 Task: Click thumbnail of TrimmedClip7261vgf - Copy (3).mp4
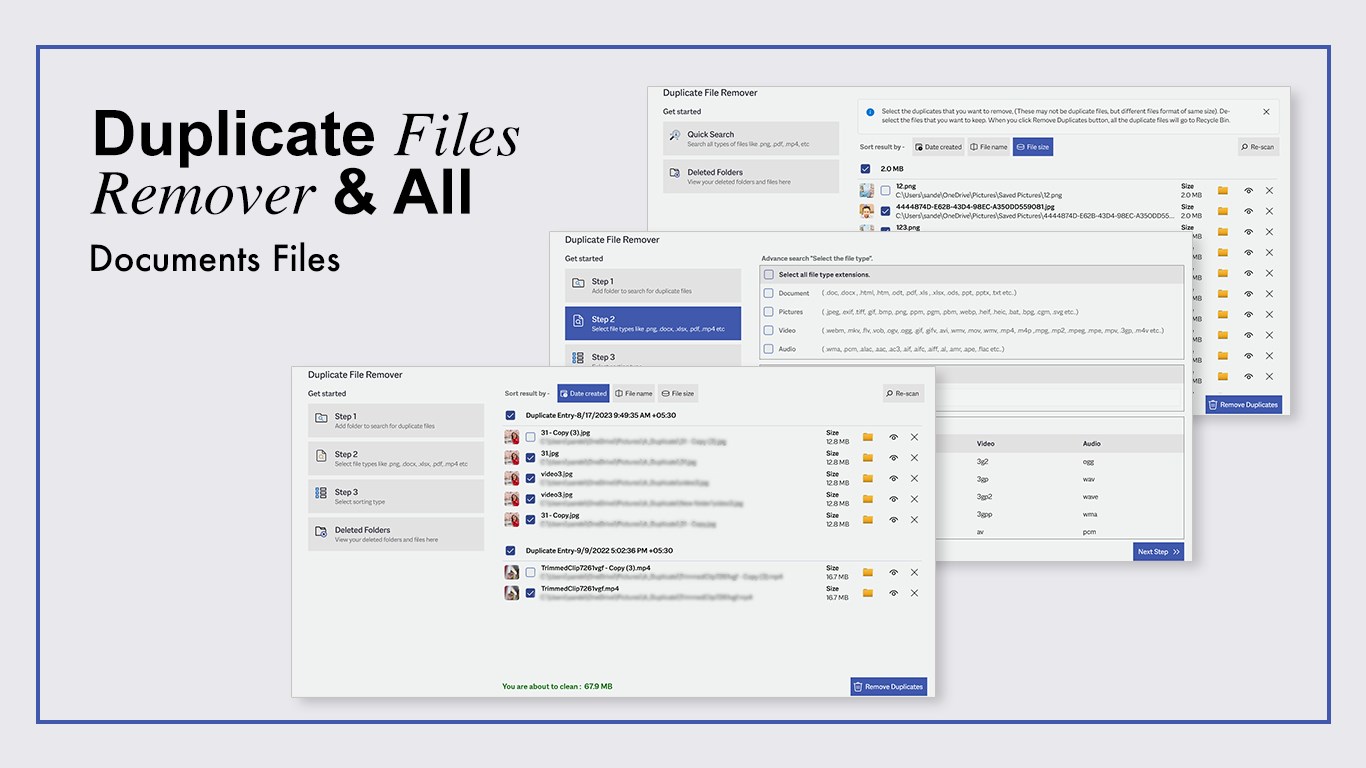pyautogui.click(x=512, y=572)
